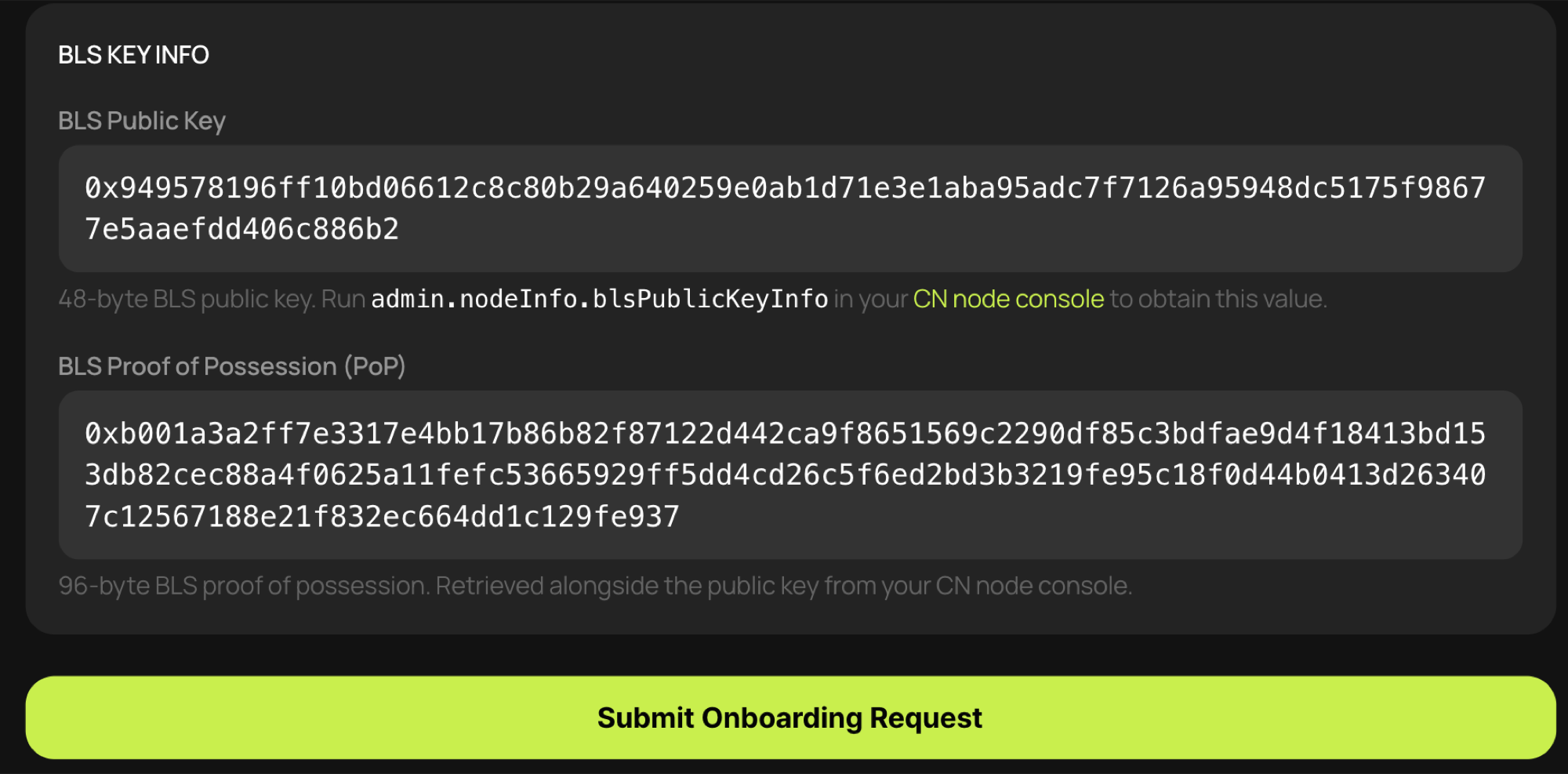Click the BLS KEY INFO heading

(x=133, y=55)
